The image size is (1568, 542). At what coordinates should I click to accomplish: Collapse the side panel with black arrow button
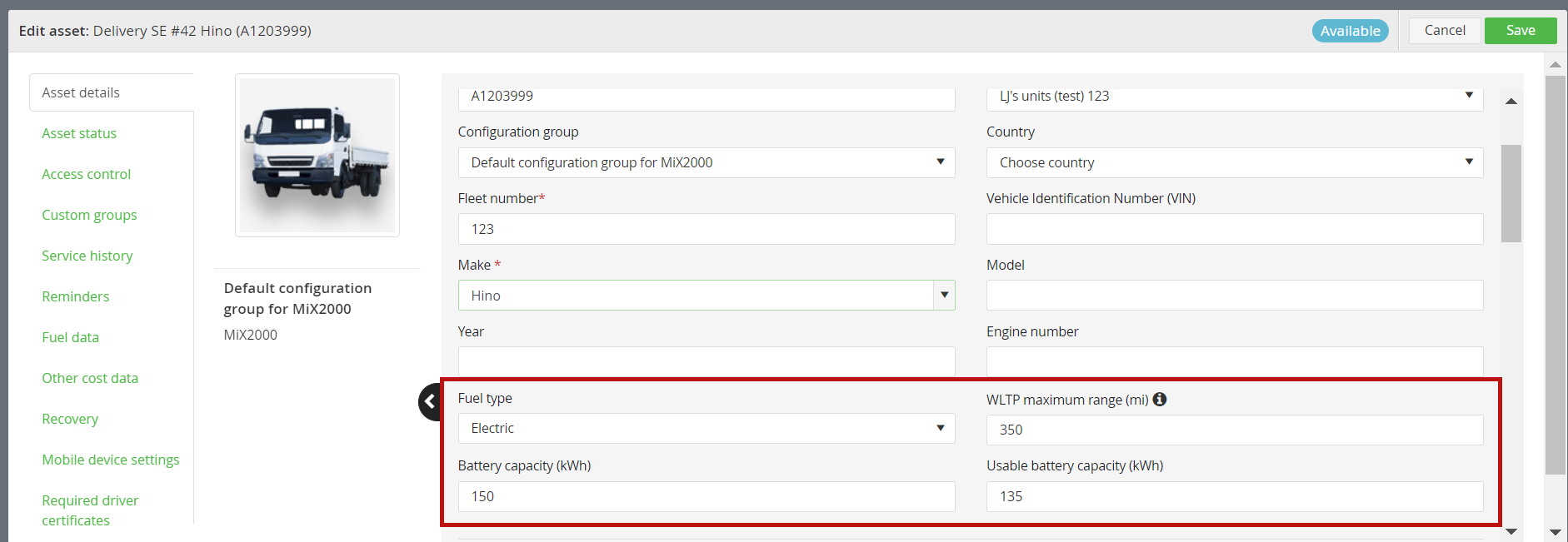click(430, 402)
